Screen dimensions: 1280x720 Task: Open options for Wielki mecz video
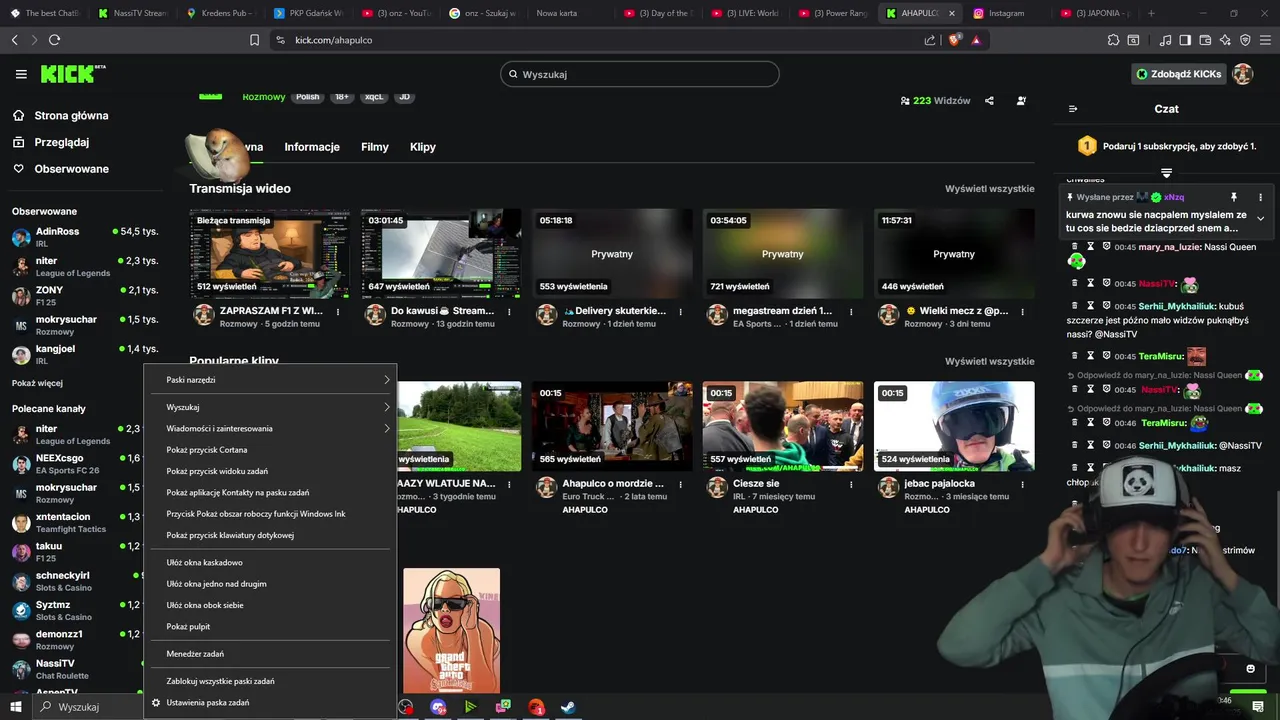coord(1022,312)
